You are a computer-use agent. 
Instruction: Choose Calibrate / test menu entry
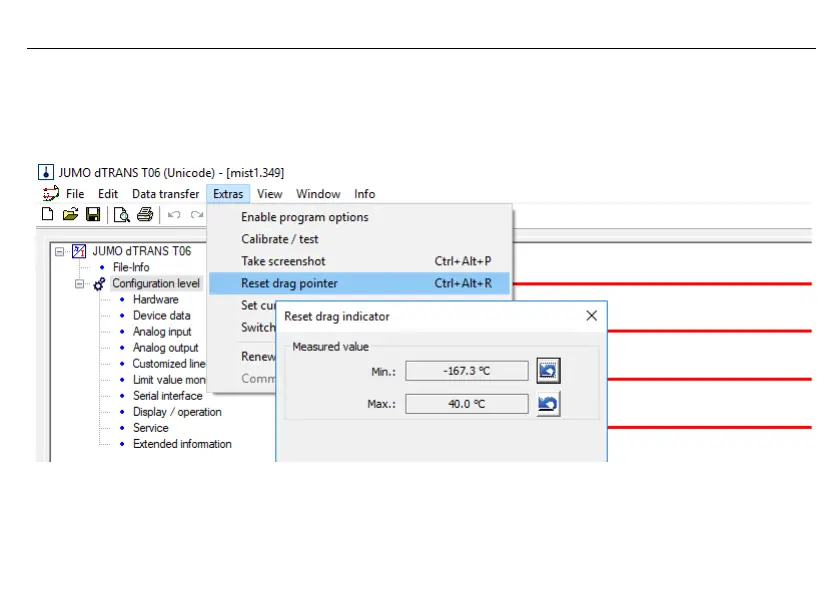tap(359, 239)
